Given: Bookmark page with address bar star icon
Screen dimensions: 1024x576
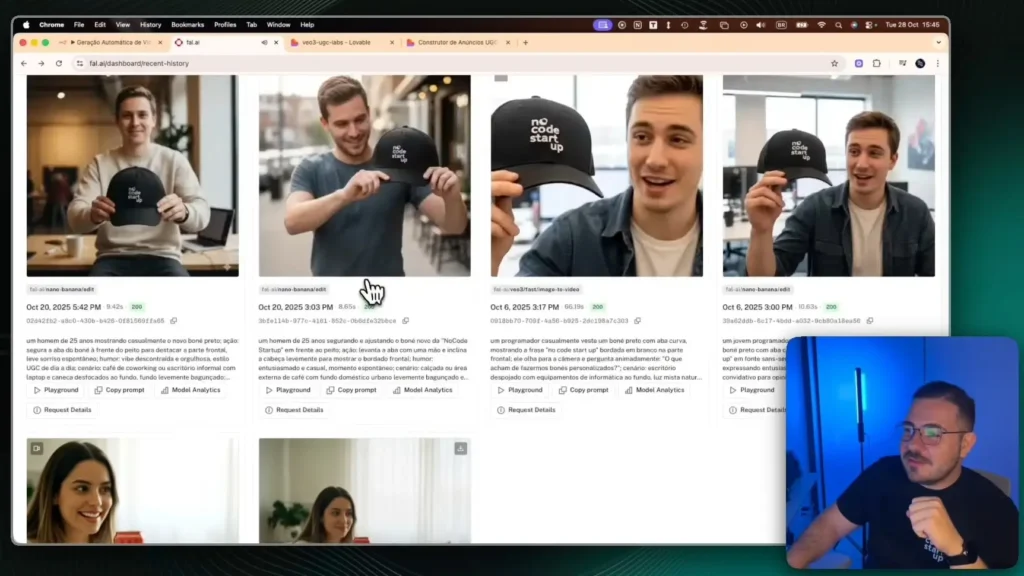Looking at the screenshot, I should pyautogui.click(x=834, y=63).
